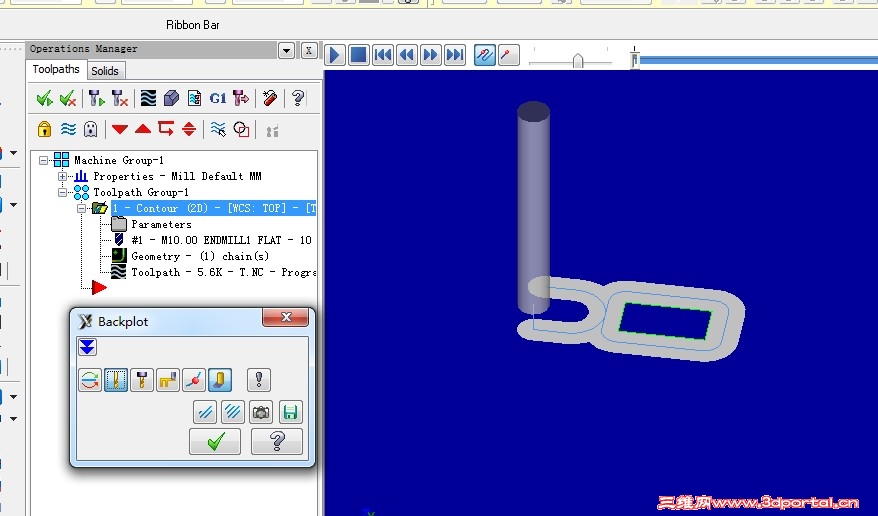
Task: Open the post-processing document icon
Action: pos(194,98)
